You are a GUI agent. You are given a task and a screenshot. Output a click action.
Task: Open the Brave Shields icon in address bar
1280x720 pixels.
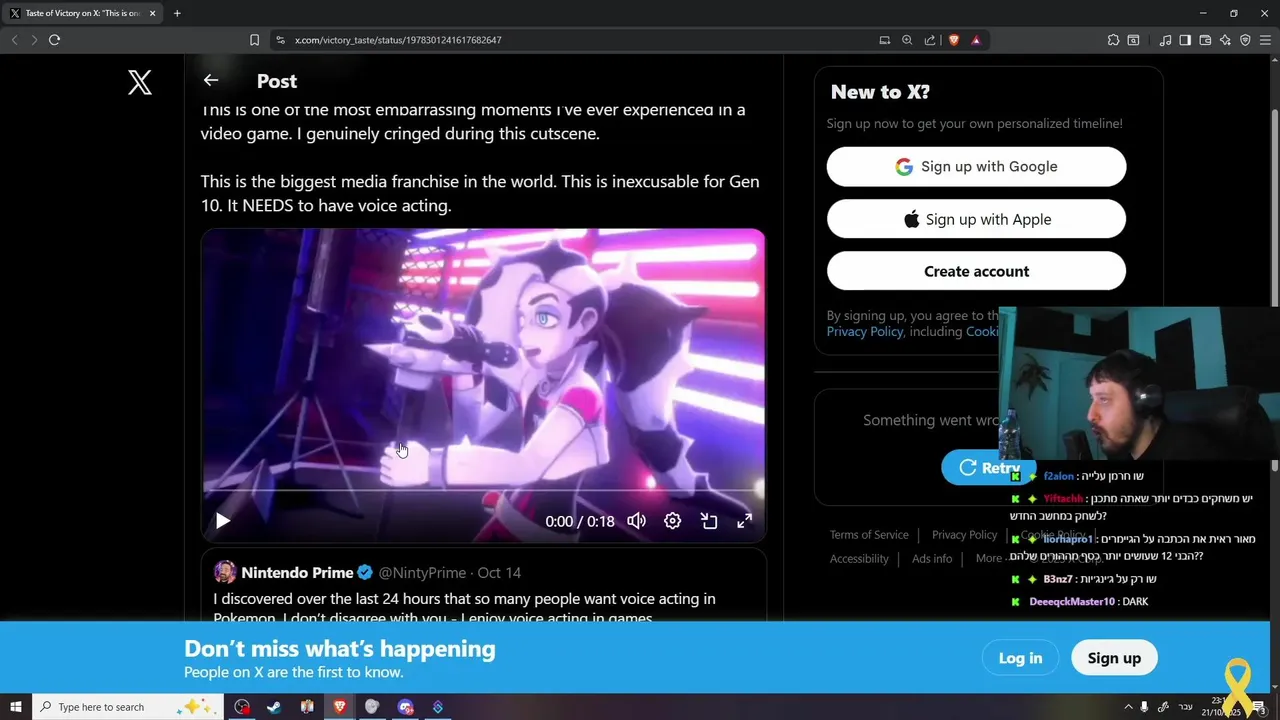point(954,40)
